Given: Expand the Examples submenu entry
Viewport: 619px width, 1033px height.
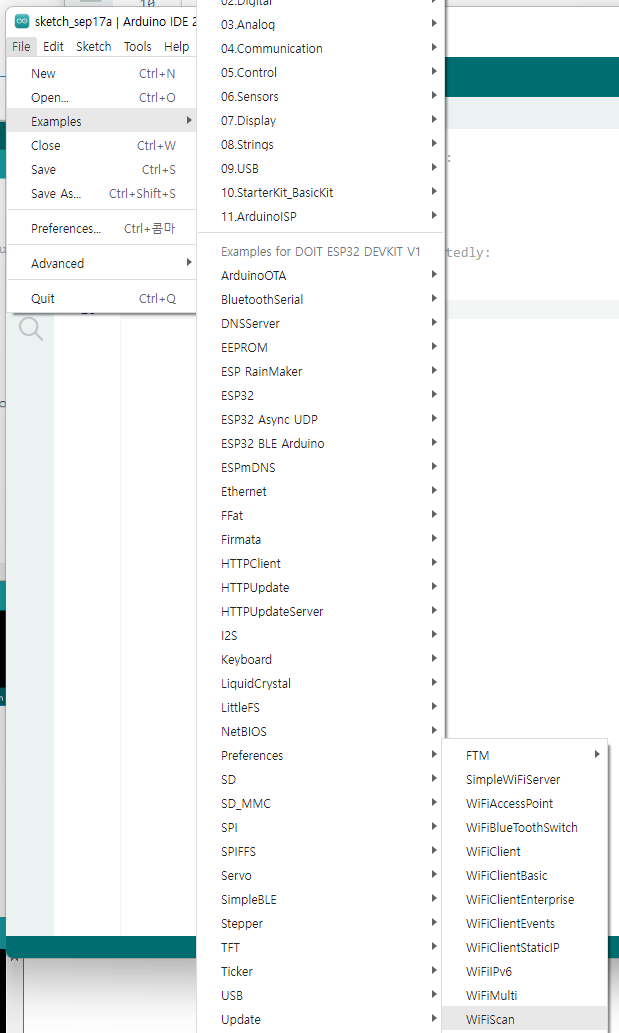Looking at the screenshot, I should (101, 121).
